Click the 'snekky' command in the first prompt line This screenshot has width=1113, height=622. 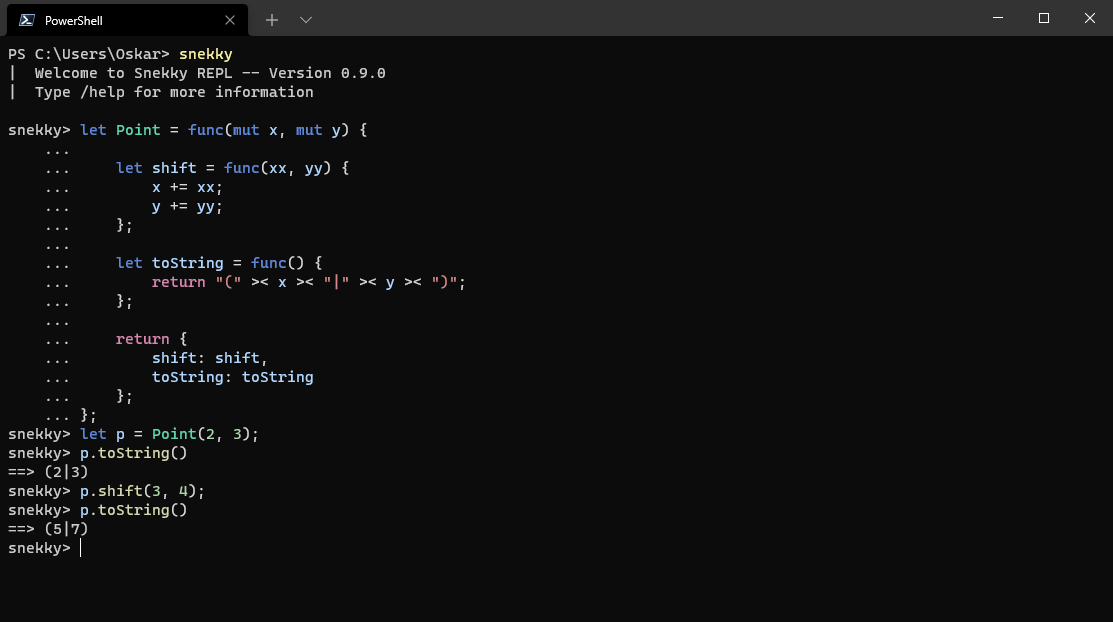[x=206, y=54]
